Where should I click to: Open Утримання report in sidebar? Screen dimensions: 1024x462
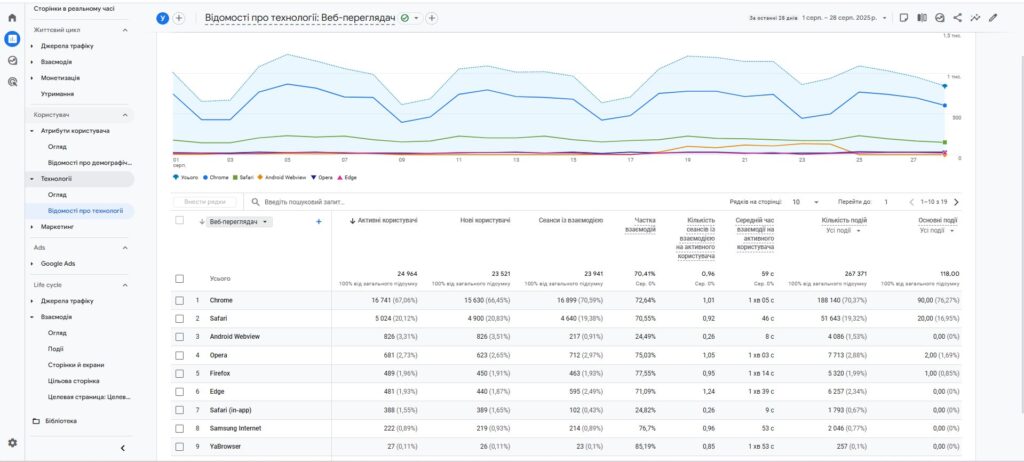click(x=57, y=94)
